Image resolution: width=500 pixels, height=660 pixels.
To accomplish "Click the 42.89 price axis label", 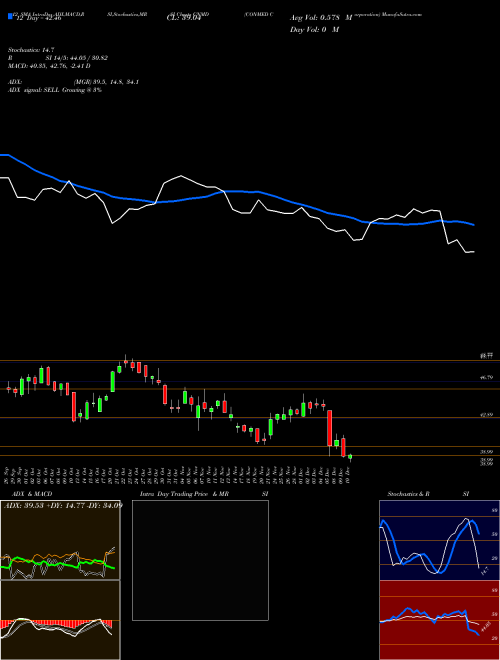I will (487, 415).
